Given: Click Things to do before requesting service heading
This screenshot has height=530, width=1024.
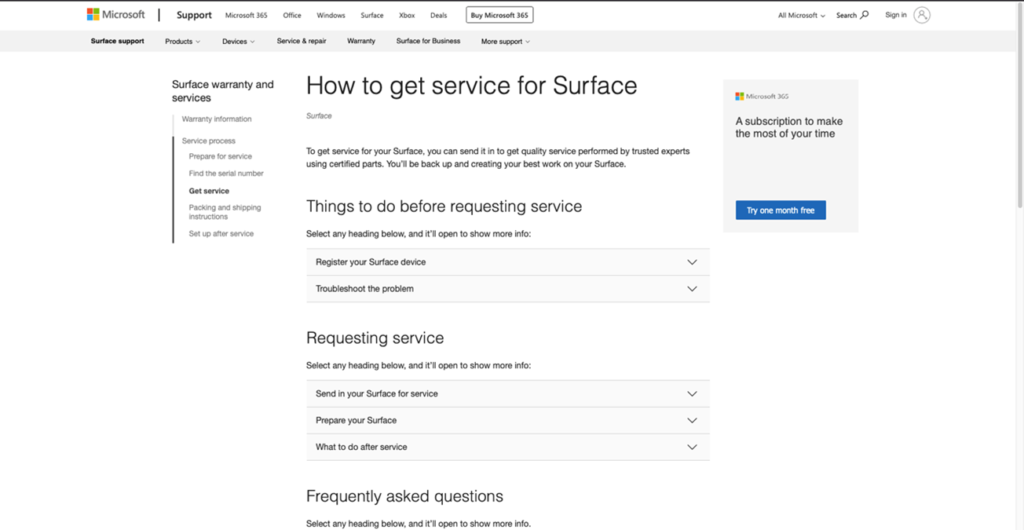Looking at the screenshot, I should click(444, 206).
